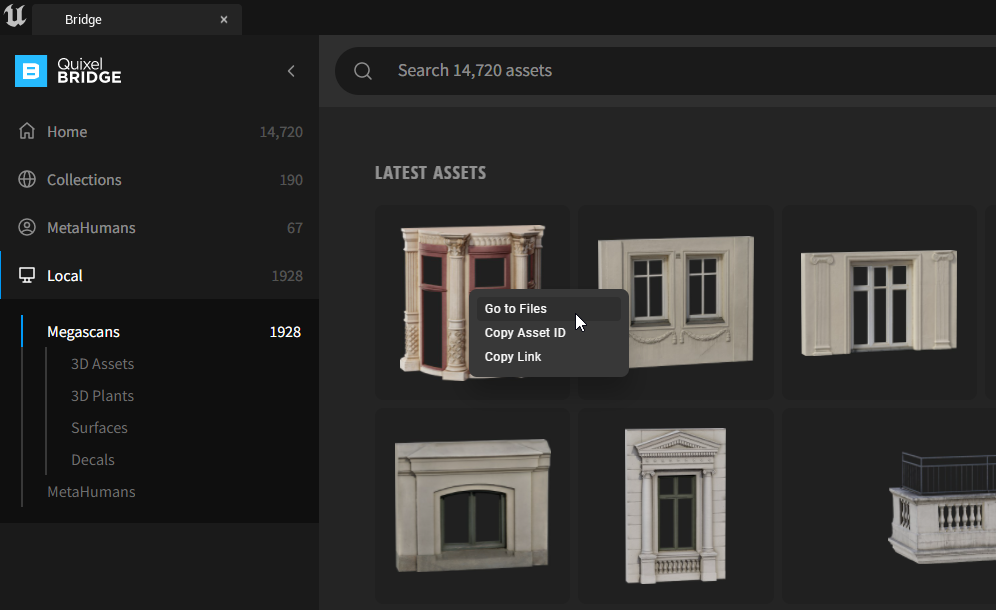The width and height of the screenshot is (996, 610).
Task: Select Go to Files in context menu
Action: pyautogui.click(x=516, y=309)
